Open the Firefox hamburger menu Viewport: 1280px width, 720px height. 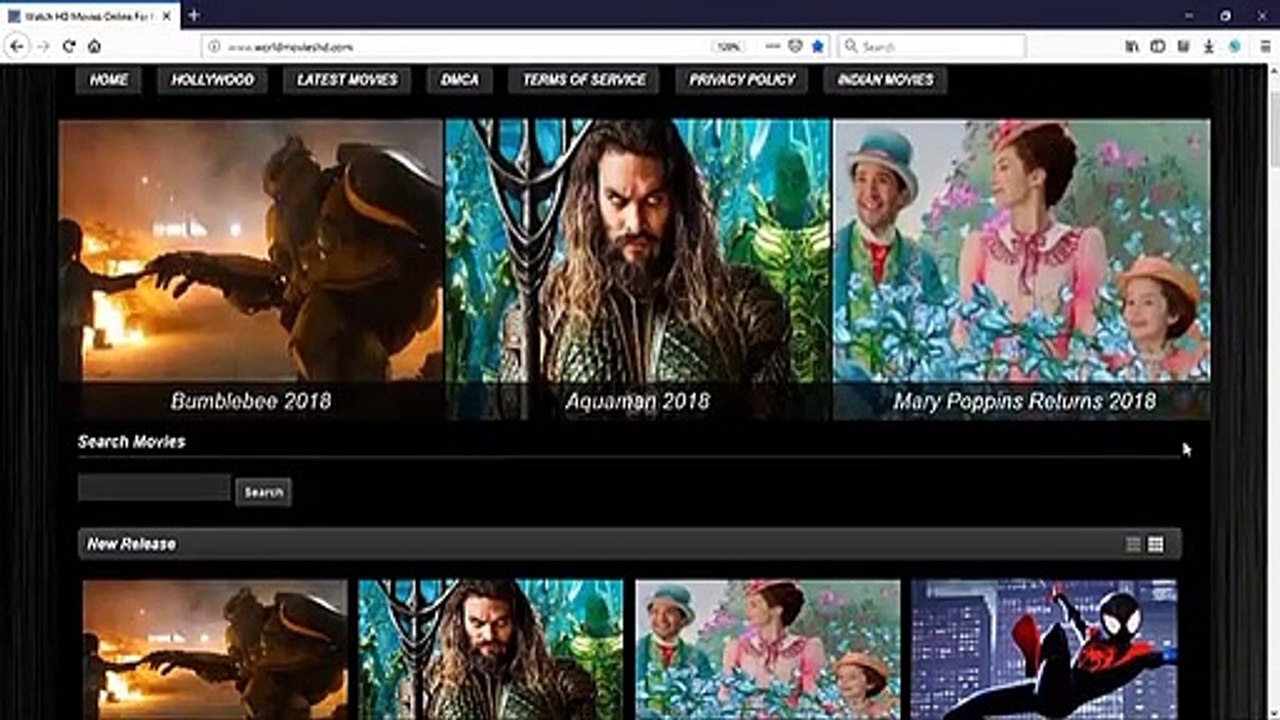(1263, 46)
